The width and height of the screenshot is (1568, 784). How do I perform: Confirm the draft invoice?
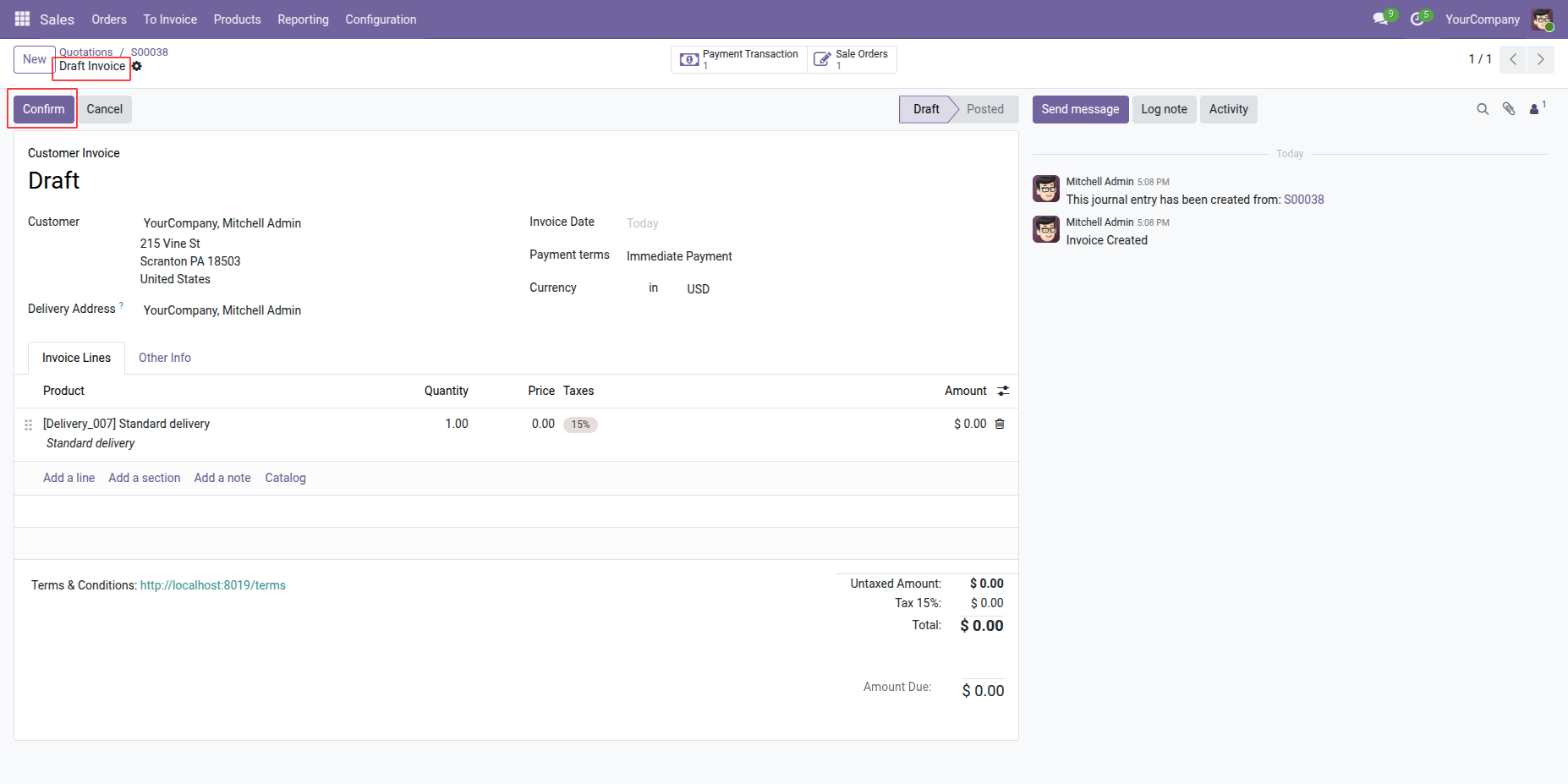click(x=44, y=109)
